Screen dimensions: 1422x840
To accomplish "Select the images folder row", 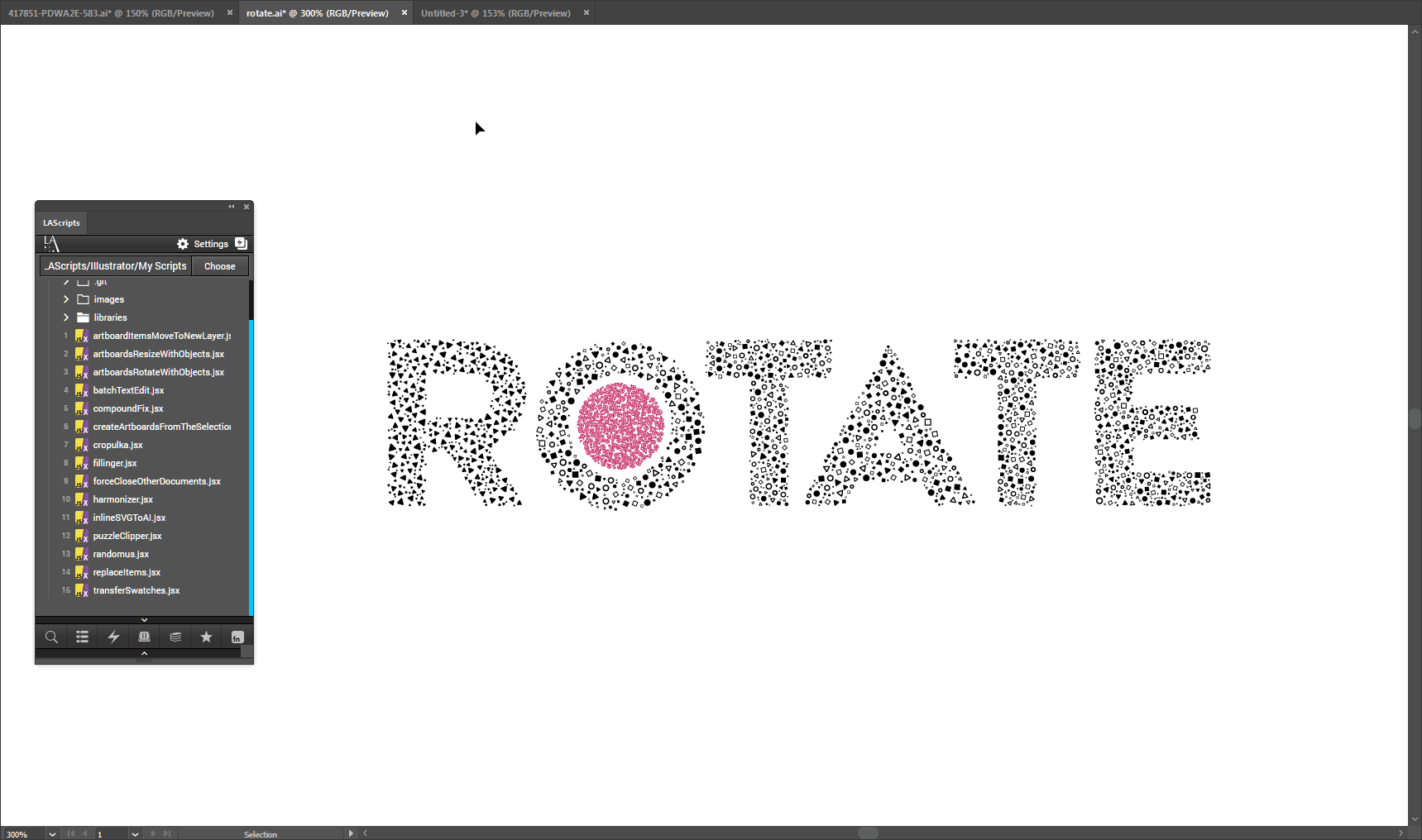I will (142, 299).
